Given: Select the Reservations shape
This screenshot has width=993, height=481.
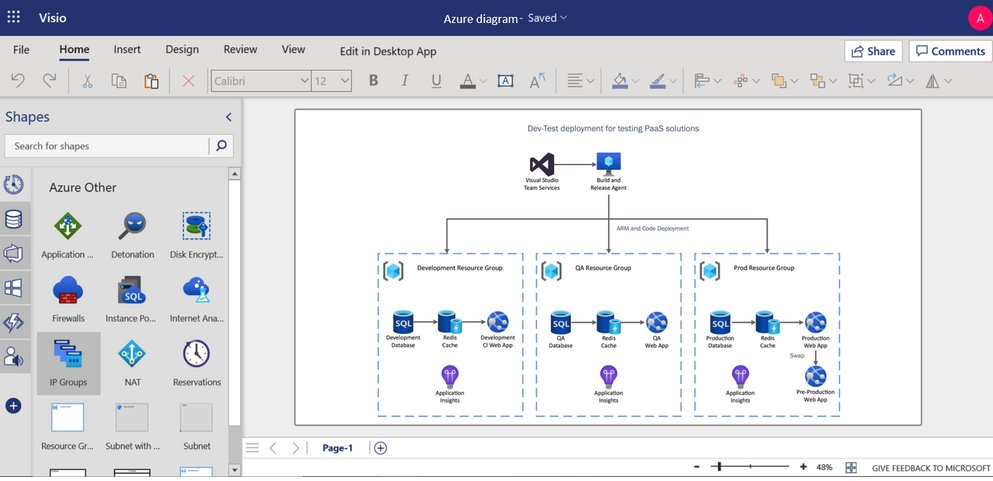Looking at the screenshot, I should (197, 363).
